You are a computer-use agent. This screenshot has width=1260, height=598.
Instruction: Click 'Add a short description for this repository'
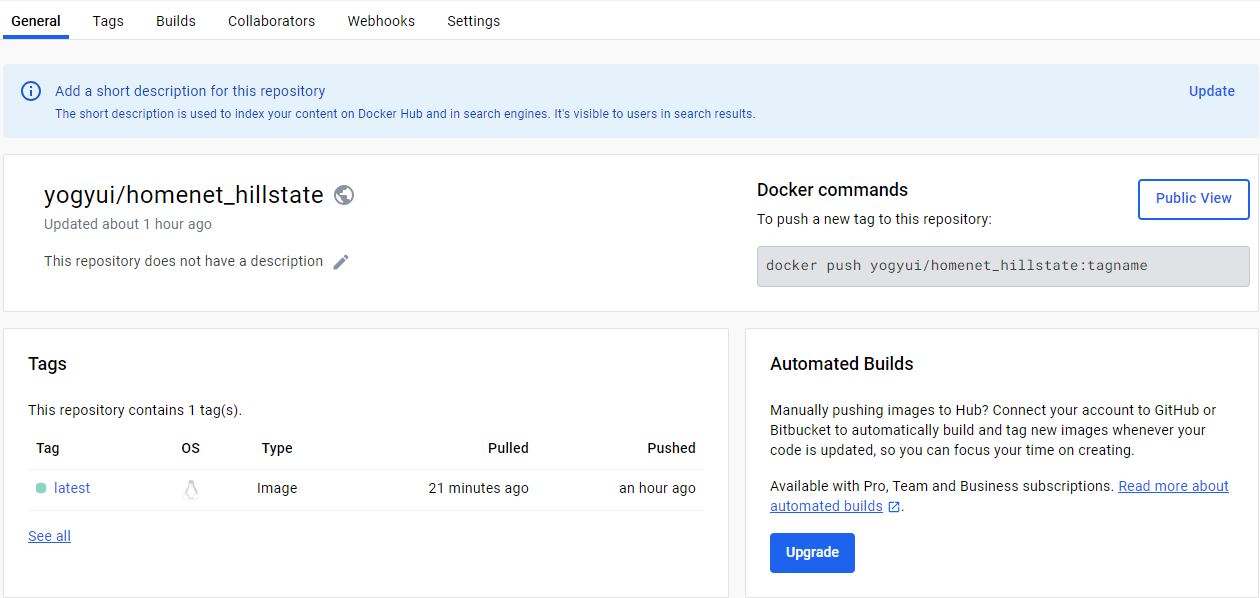[190, 91]
